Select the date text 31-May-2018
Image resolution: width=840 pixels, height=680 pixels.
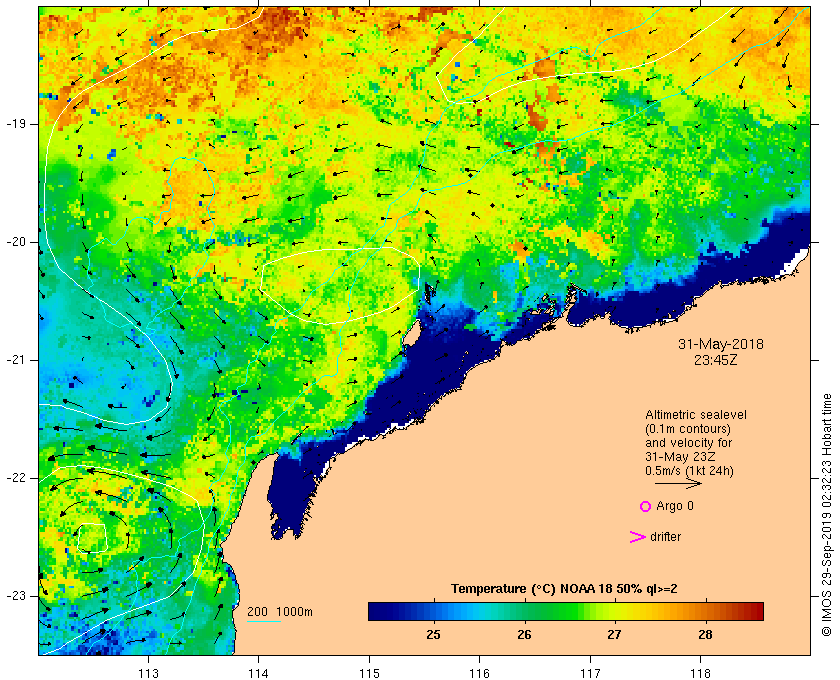721,344
